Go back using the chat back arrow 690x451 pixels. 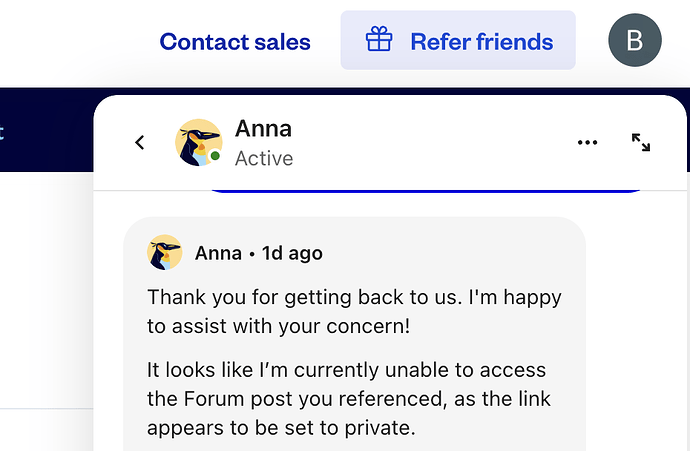(x=140, y=143)
